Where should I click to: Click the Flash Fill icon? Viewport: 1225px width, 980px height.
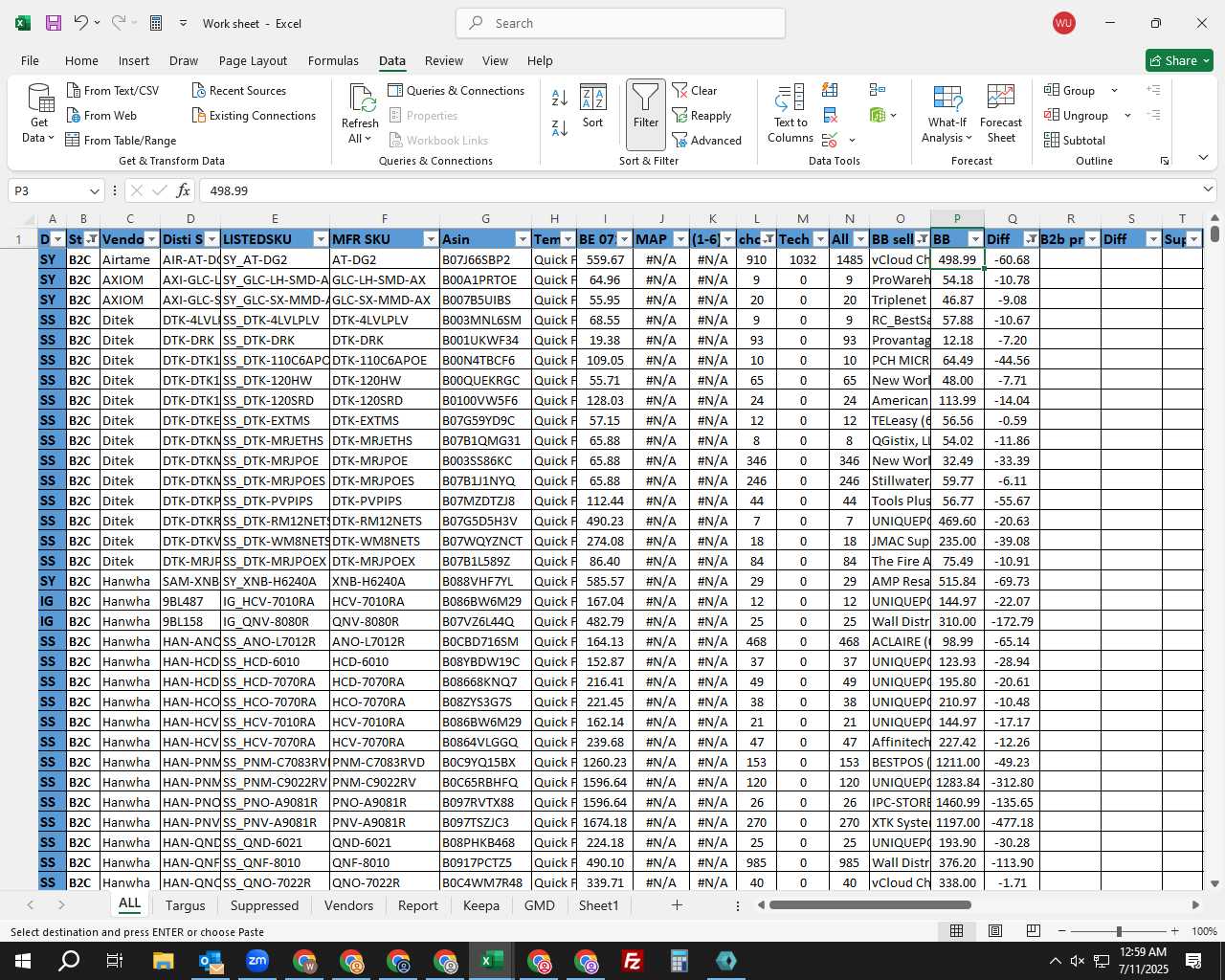coord(830,90)
